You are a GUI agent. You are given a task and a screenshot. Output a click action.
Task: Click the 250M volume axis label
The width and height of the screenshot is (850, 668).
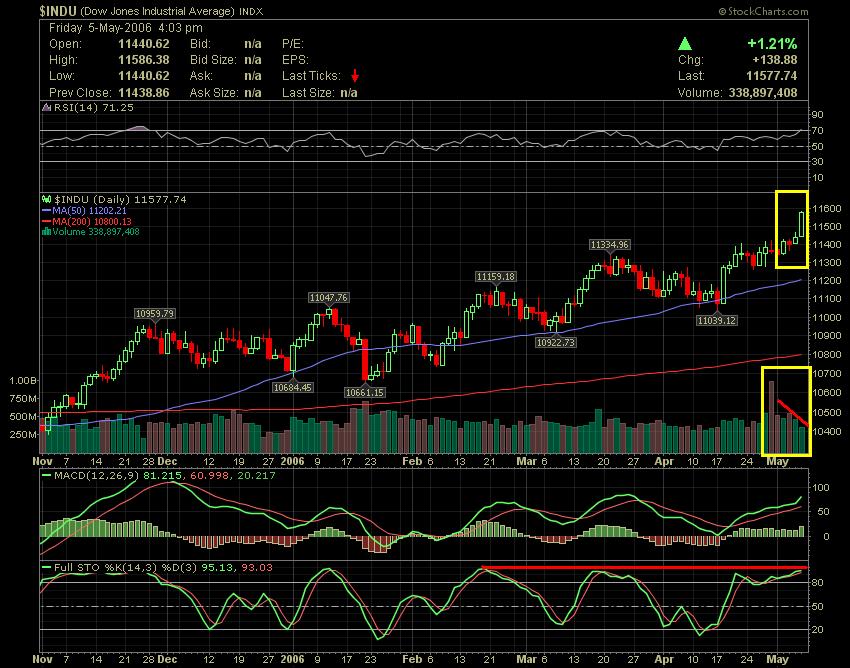[x=24, y=434]
